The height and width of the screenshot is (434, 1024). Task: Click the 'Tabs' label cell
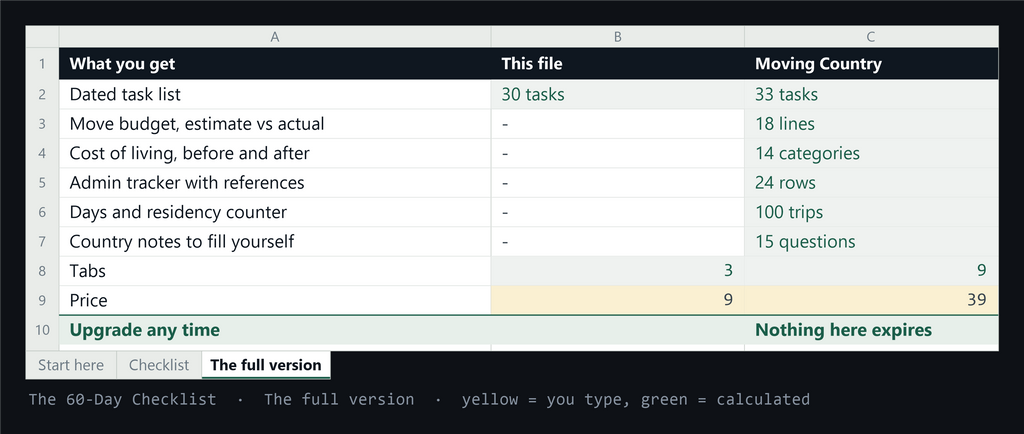pos(275,271)
